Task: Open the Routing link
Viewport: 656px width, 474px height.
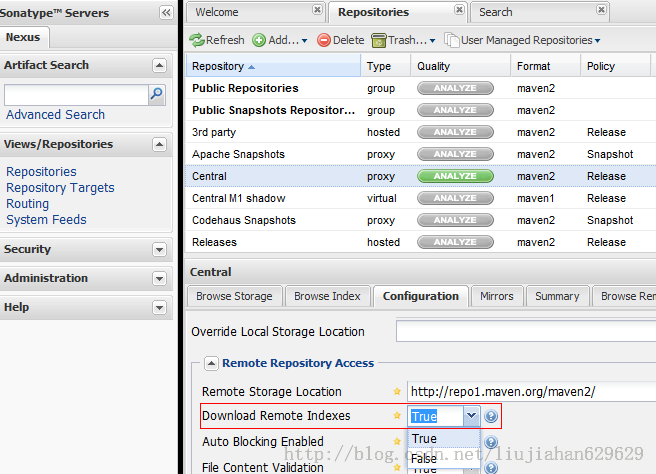Action: point(27,204)
